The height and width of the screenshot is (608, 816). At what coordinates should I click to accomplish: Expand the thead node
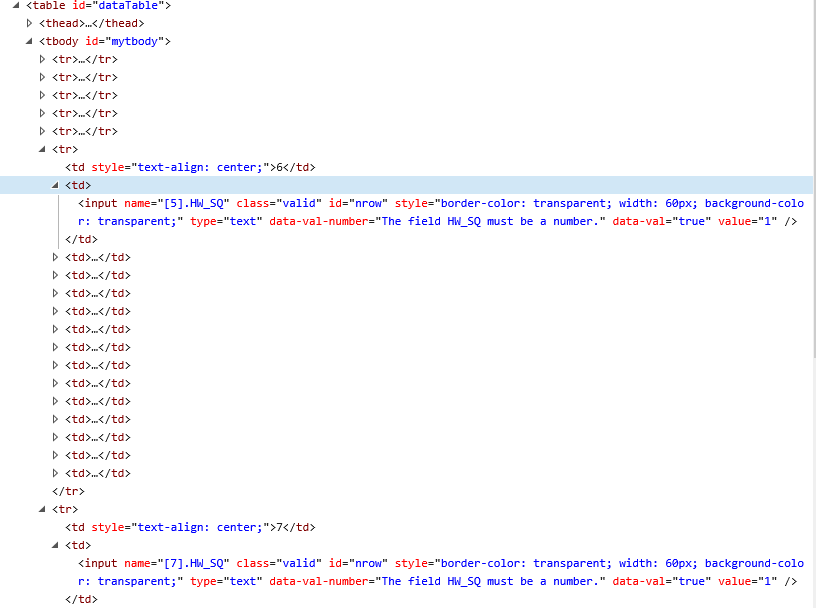pyautogui.click(x=29, y=23)
